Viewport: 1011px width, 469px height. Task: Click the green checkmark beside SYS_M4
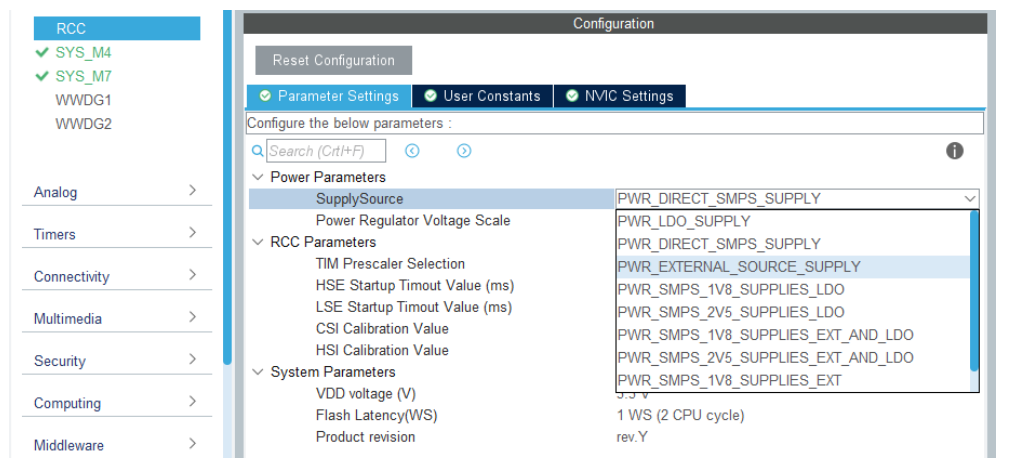click(42, 52)
